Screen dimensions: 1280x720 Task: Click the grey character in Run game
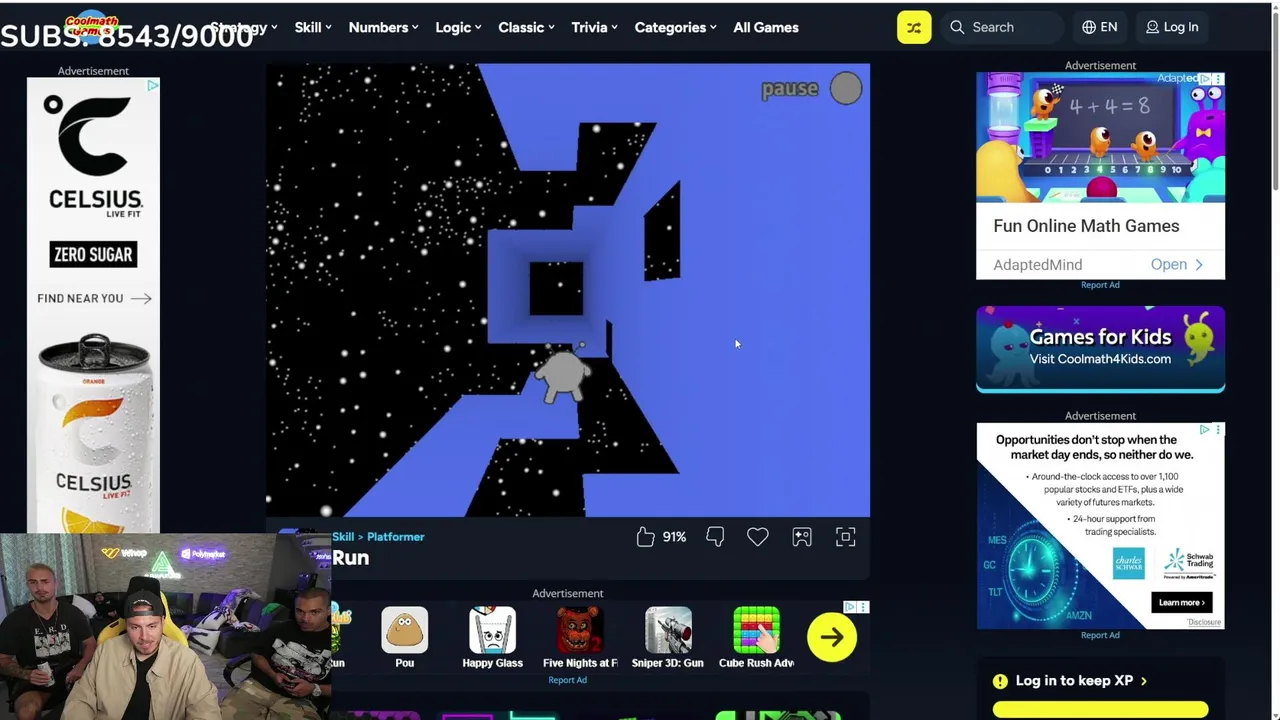[565, 374]
